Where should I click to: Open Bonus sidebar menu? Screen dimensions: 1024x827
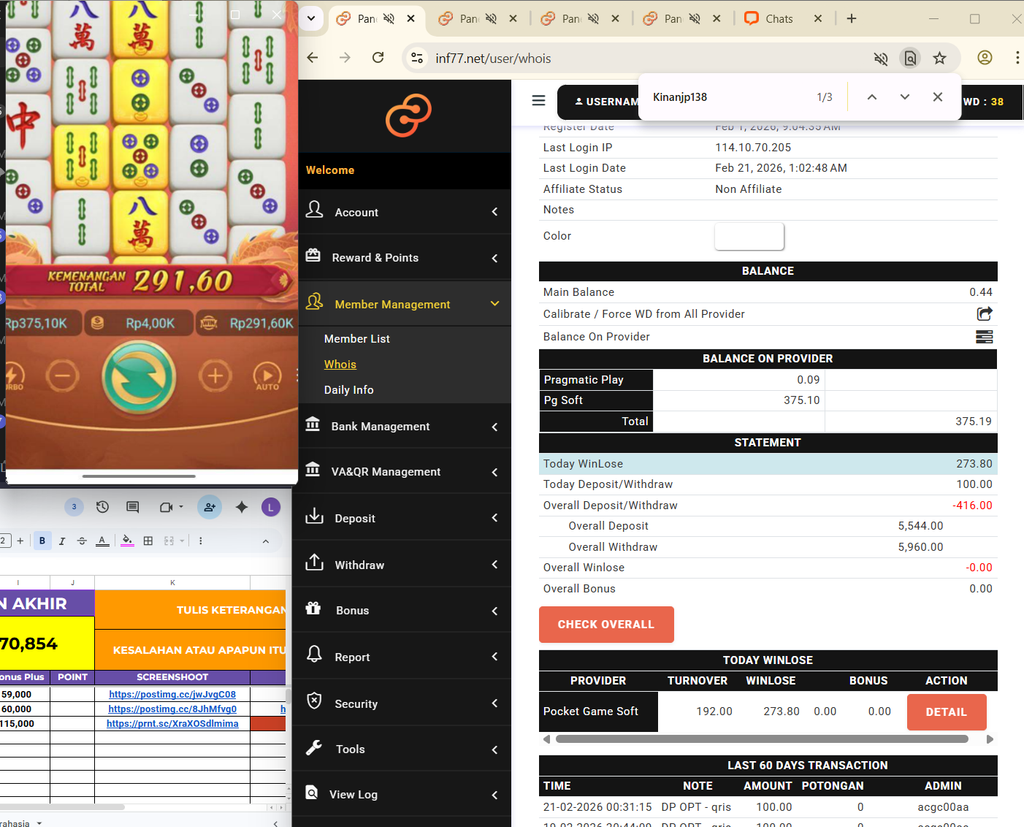coord(404,610)
